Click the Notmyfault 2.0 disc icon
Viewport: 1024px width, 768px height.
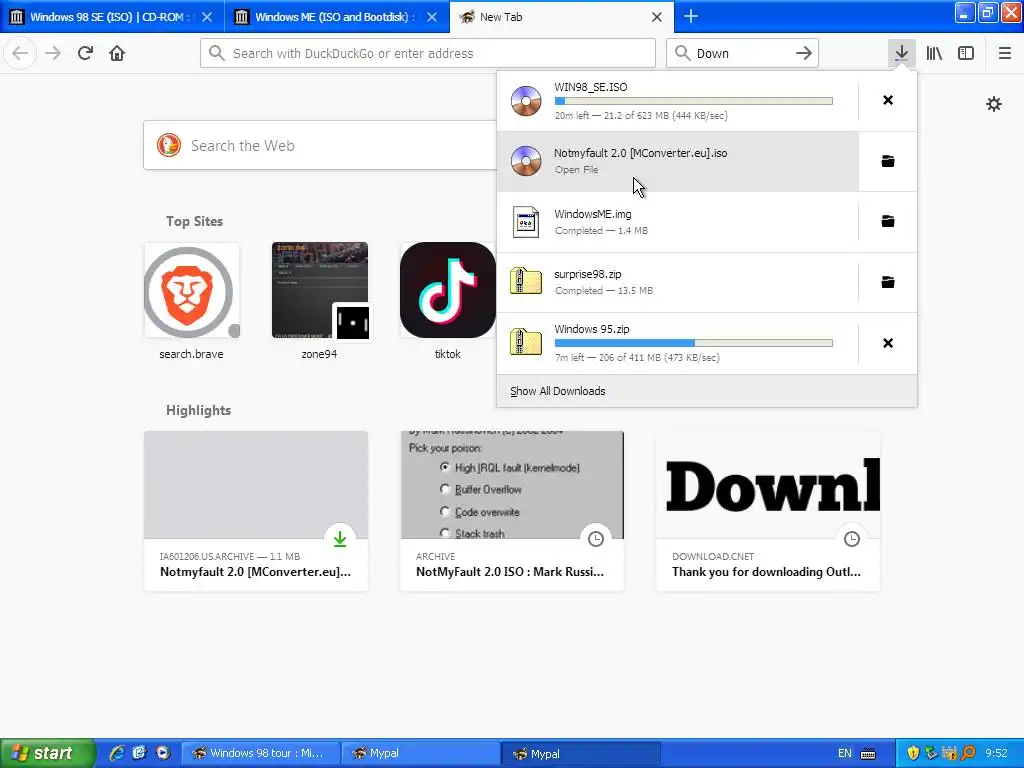point(526,161)
